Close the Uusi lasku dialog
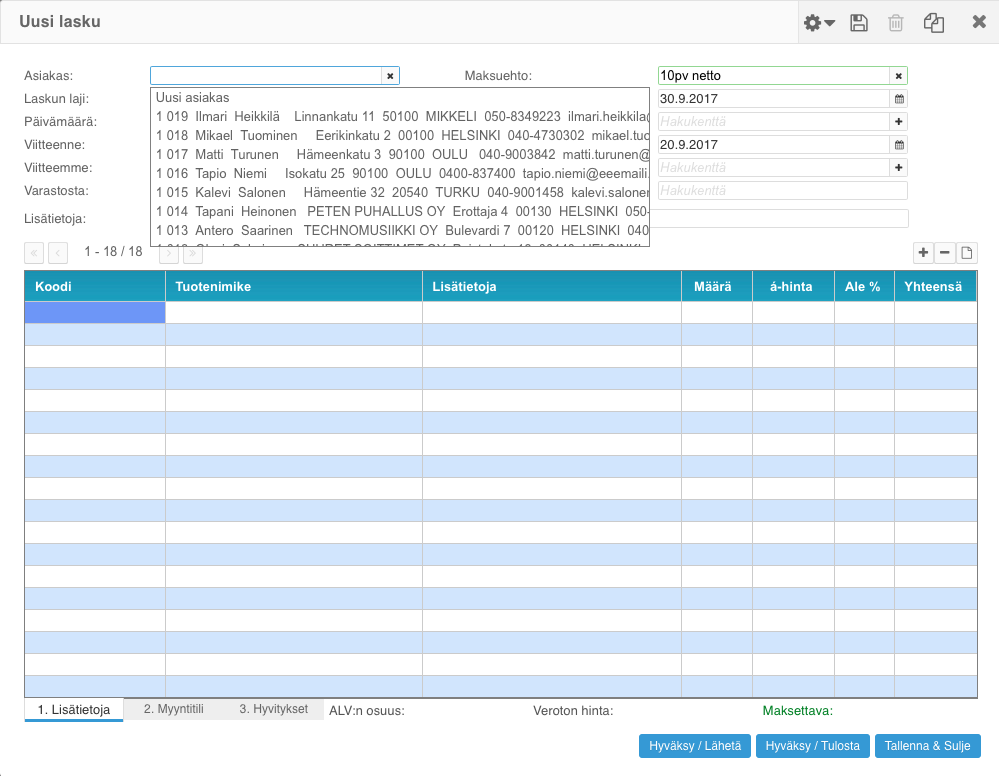The image size is (999, 776). [x=979, y=22]
